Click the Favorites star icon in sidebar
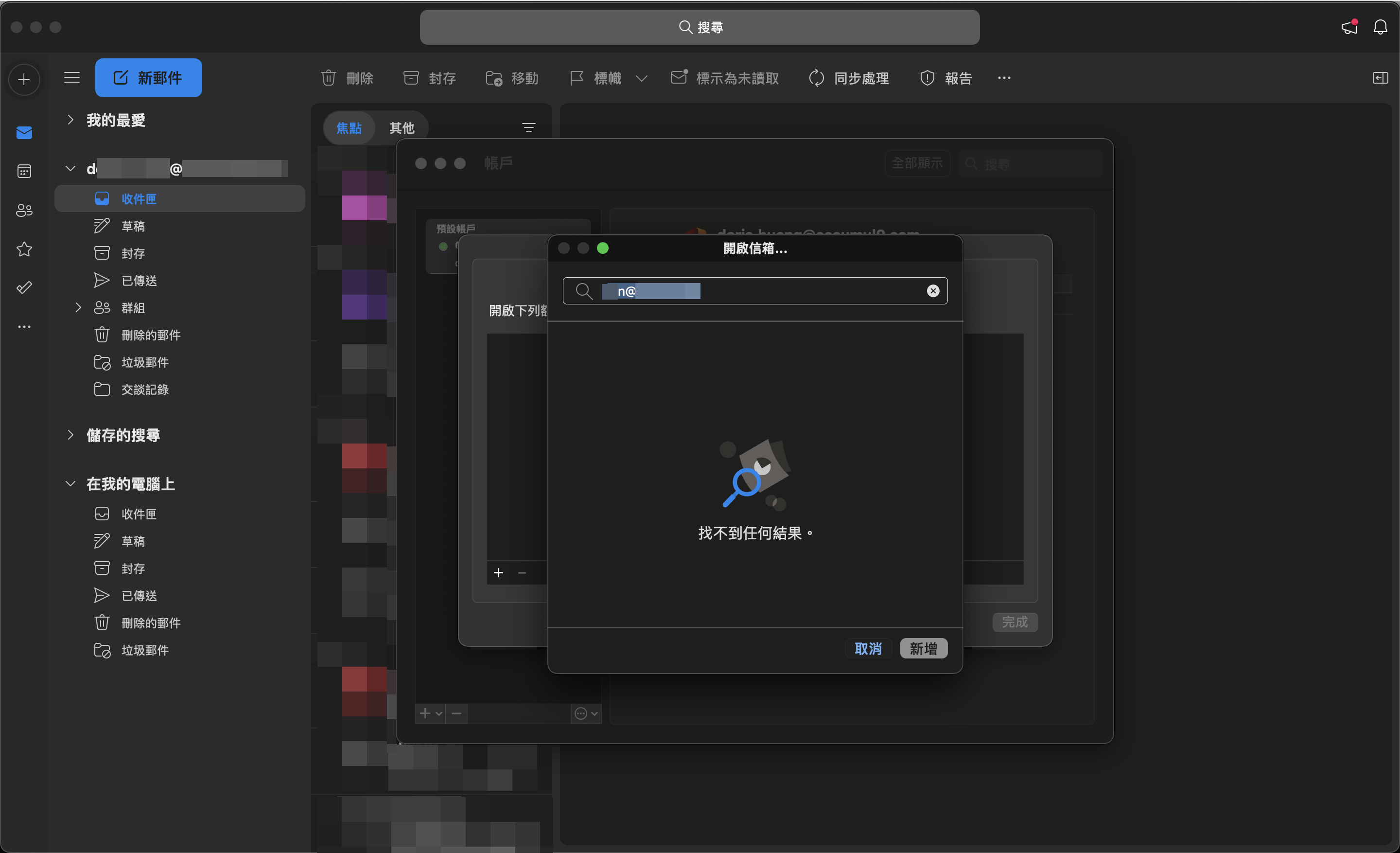This screenshot has width=1400, height=853. 24,249
